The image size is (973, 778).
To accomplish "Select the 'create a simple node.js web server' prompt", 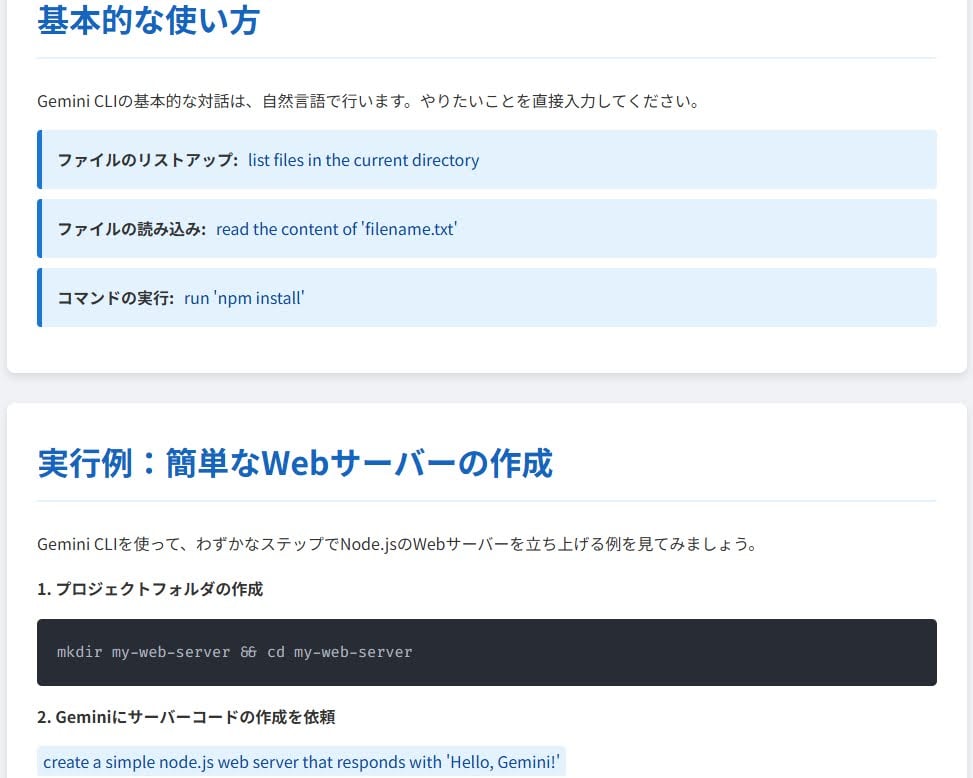I will pos(302,761).
